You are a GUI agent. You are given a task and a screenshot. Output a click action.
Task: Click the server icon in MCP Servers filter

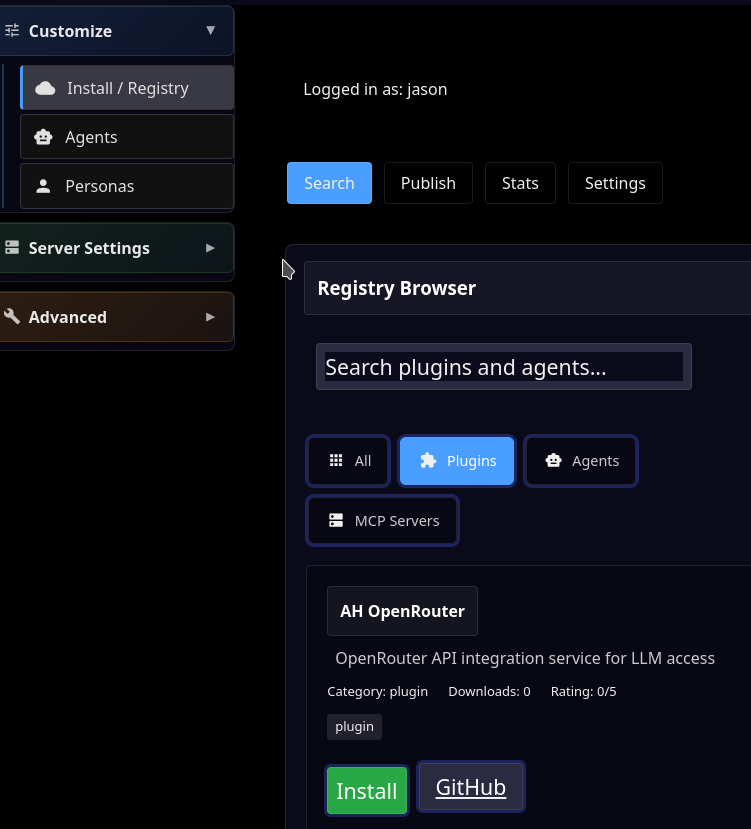tap(336, 521)
